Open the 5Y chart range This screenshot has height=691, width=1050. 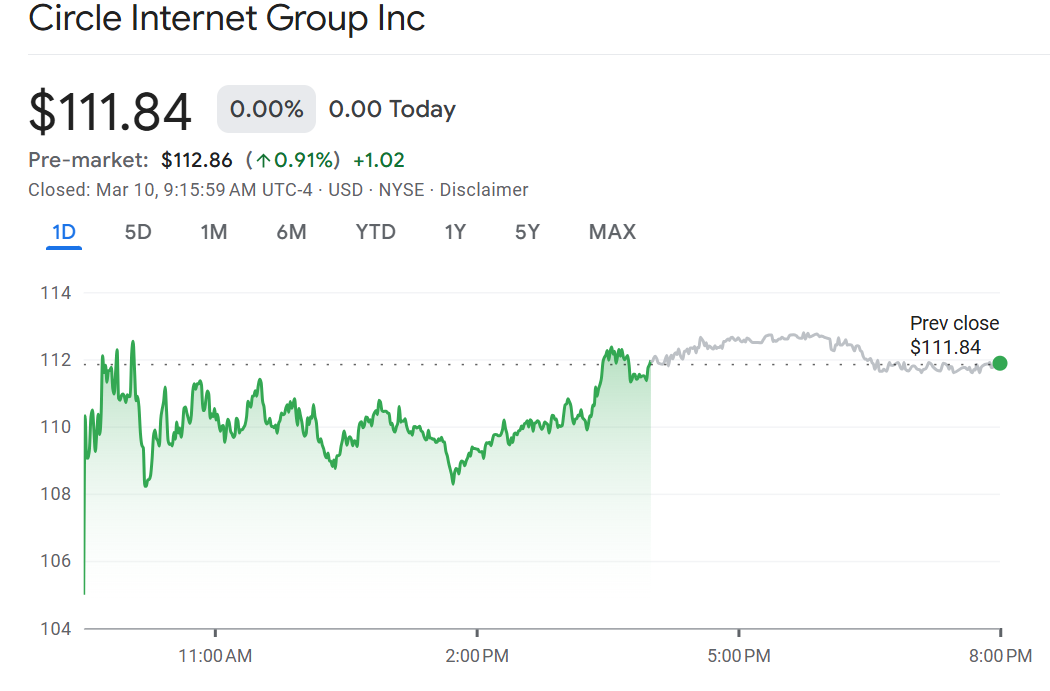(527, 231)
